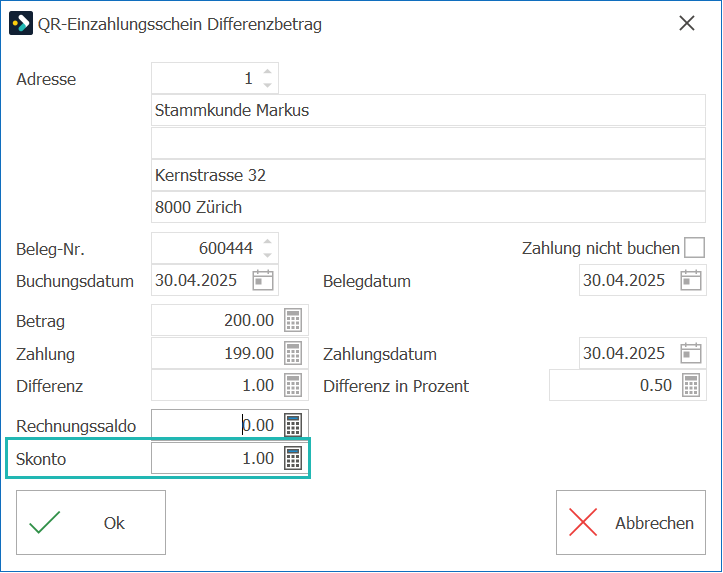
Task: Click the Rechnungssaldo label
Action: [76, 426]
